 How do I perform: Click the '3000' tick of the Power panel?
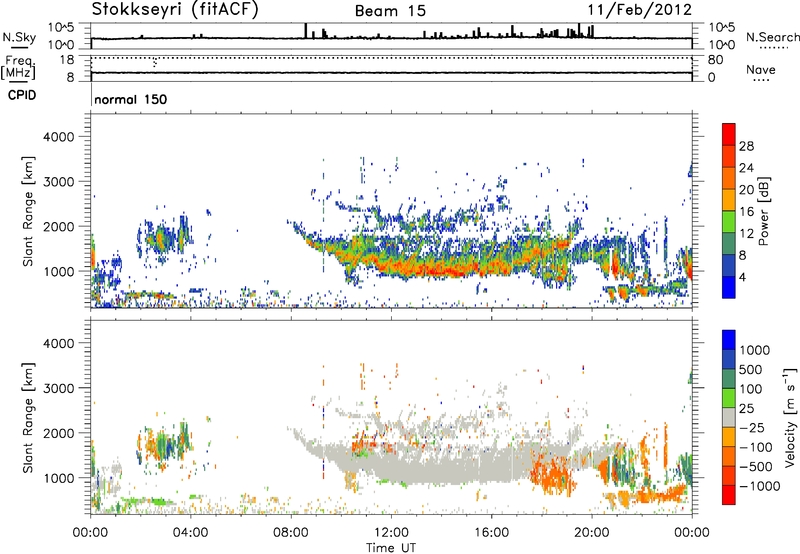click(x=59, y=182)
